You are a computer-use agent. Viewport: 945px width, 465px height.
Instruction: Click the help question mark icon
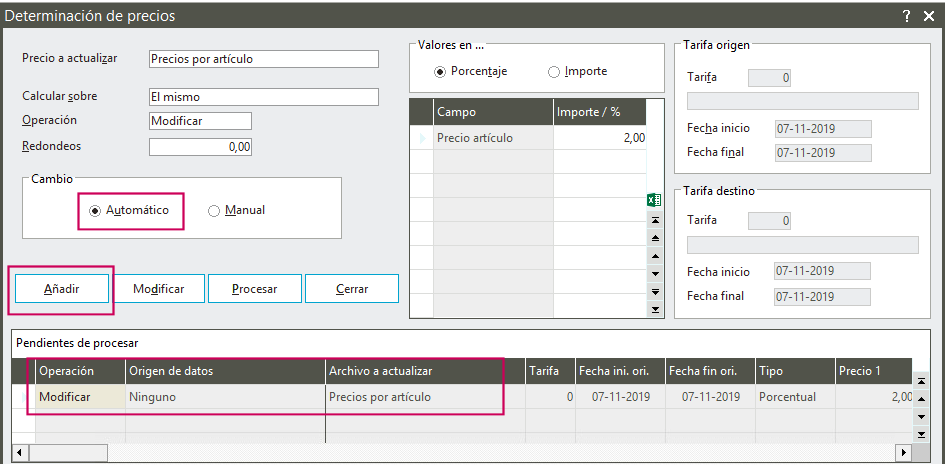click(x=906, y=16)
